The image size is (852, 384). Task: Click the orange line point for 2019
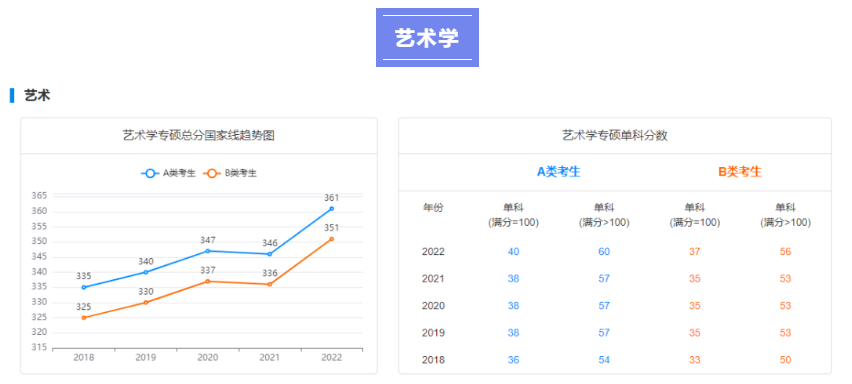pyautogui.click(x=146, y=303)
